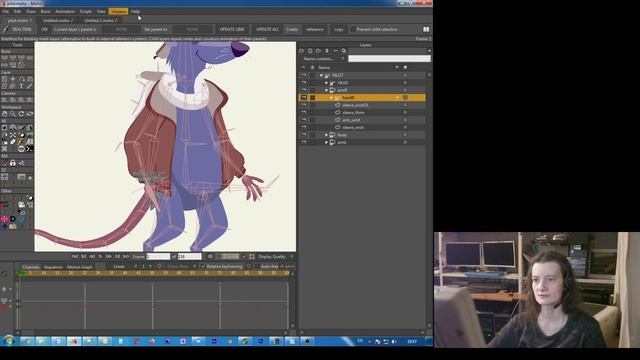Click the magnifier search icon in Layers panel
The height and width of the screenshot is (360, 640).
[344, 51]
